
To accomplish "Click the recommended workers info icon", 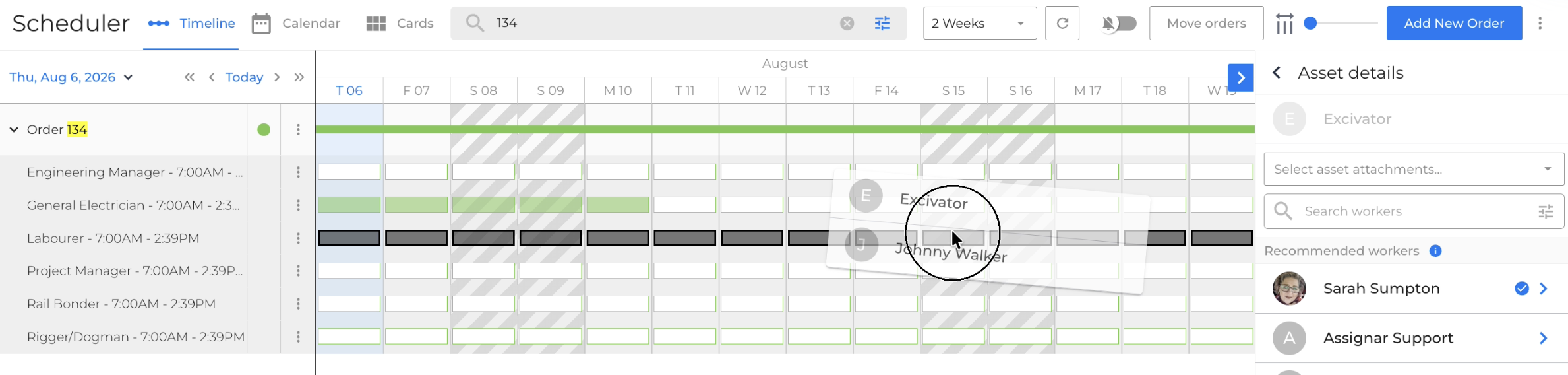I will (1435, 251).
